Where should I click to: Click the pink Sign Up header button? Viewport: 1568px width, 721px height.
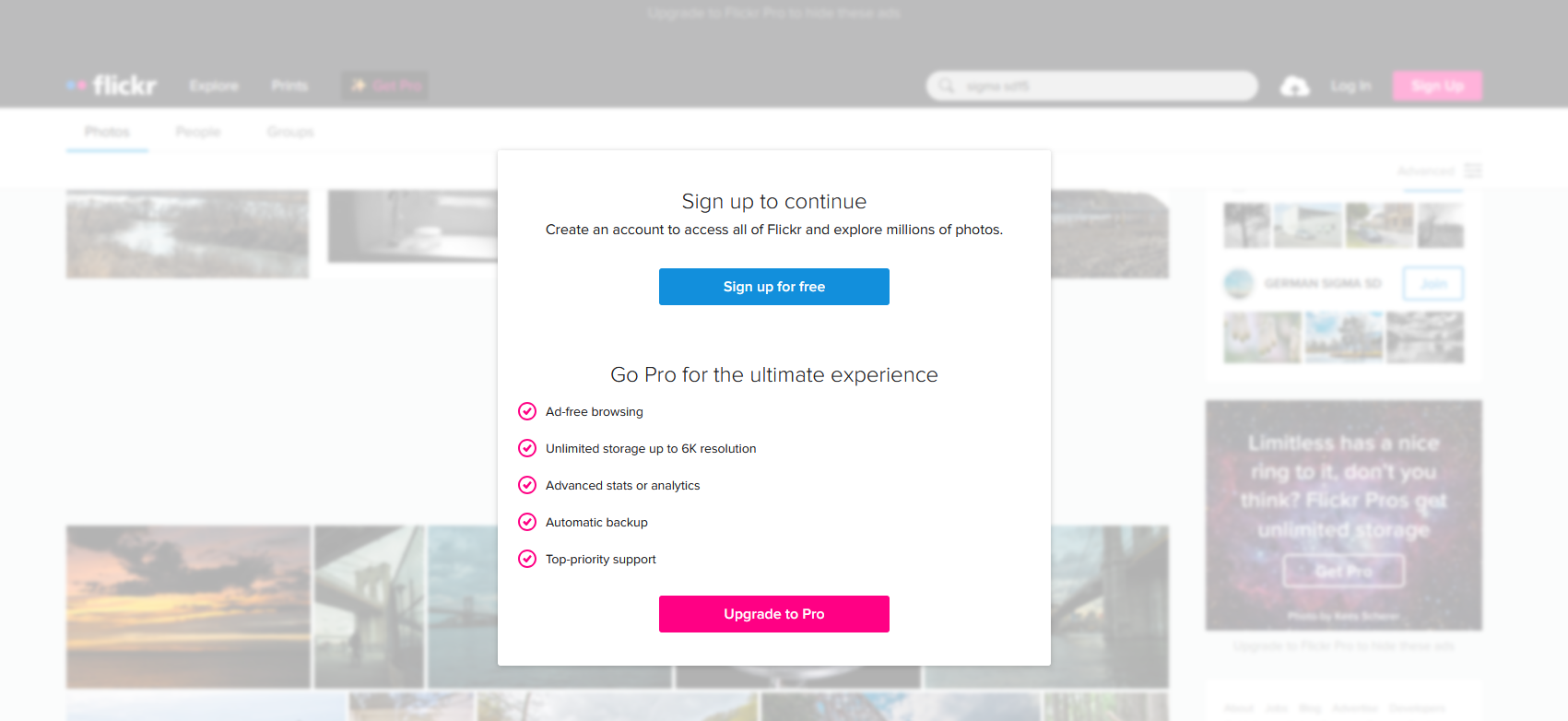[1437, 86]
